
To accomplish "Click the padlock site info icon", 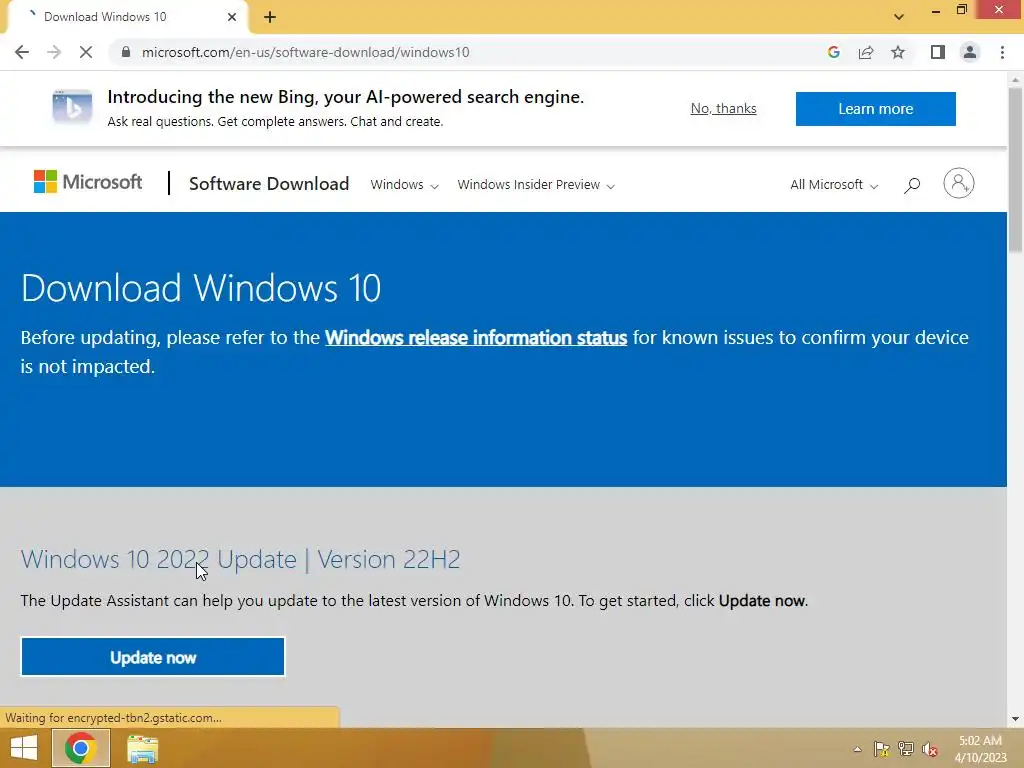I will point(126,52).
